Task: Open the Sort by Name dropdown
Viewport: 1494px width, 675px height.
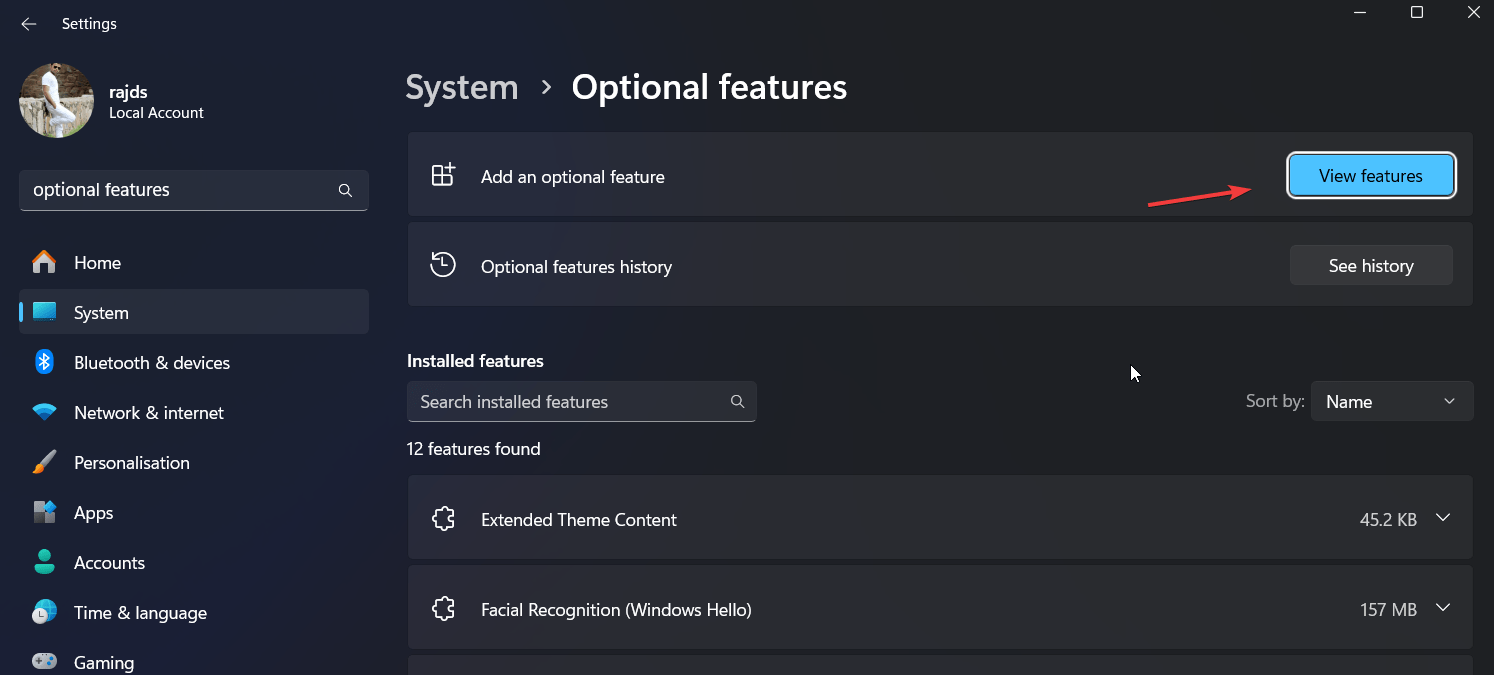Action: tap(1392, 401)
